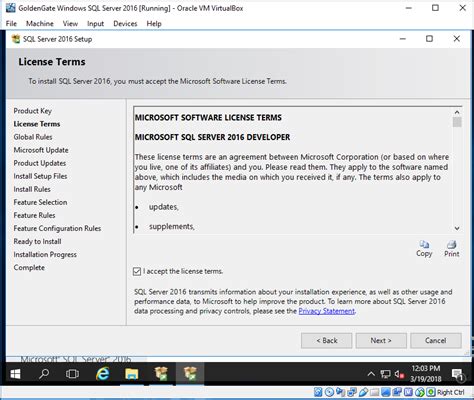The image size is (474, 400).
Task: Click the license text scrollbar thumb
Action: (457, 122)
